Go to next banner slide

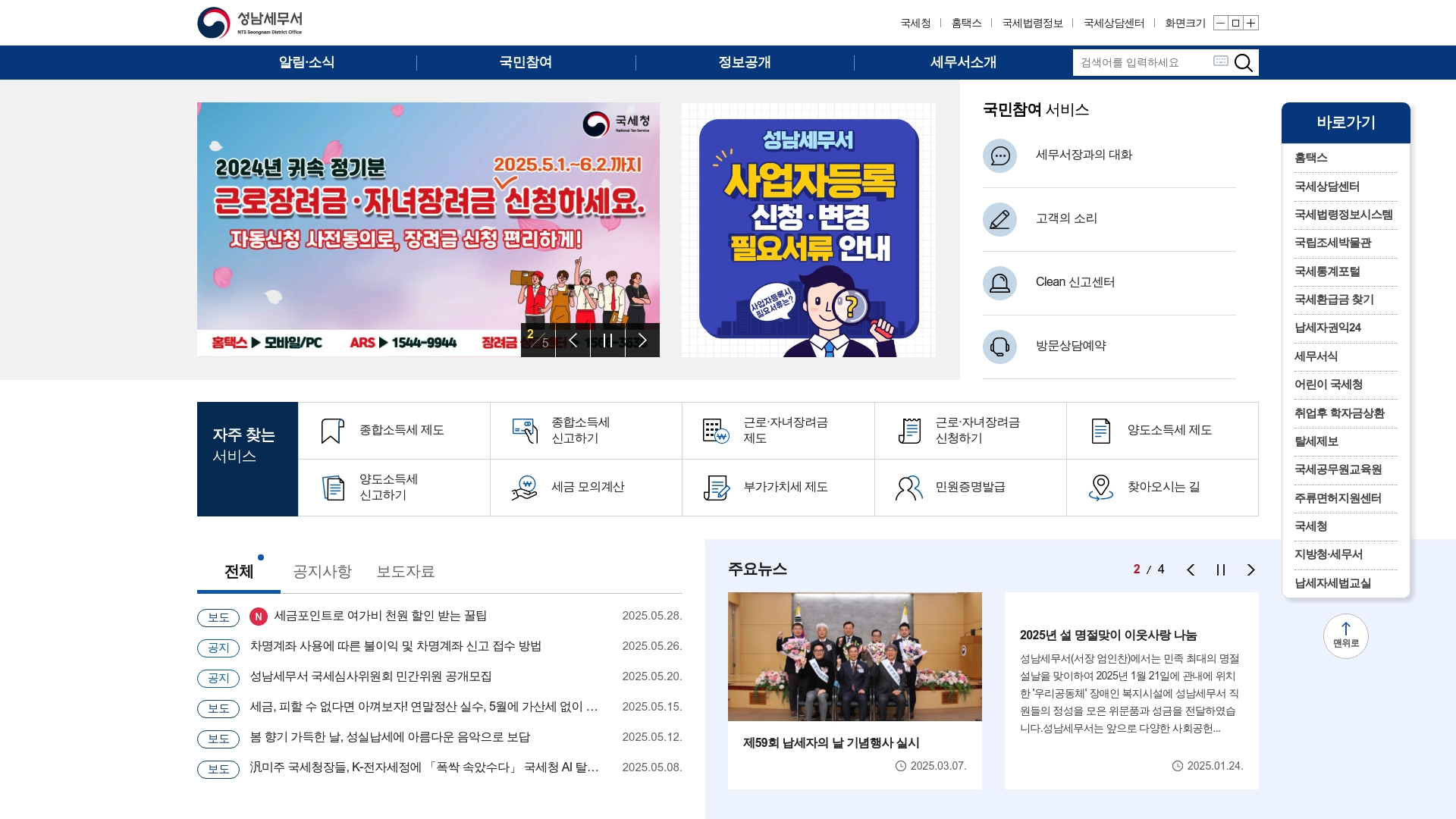tap(642, 340)
